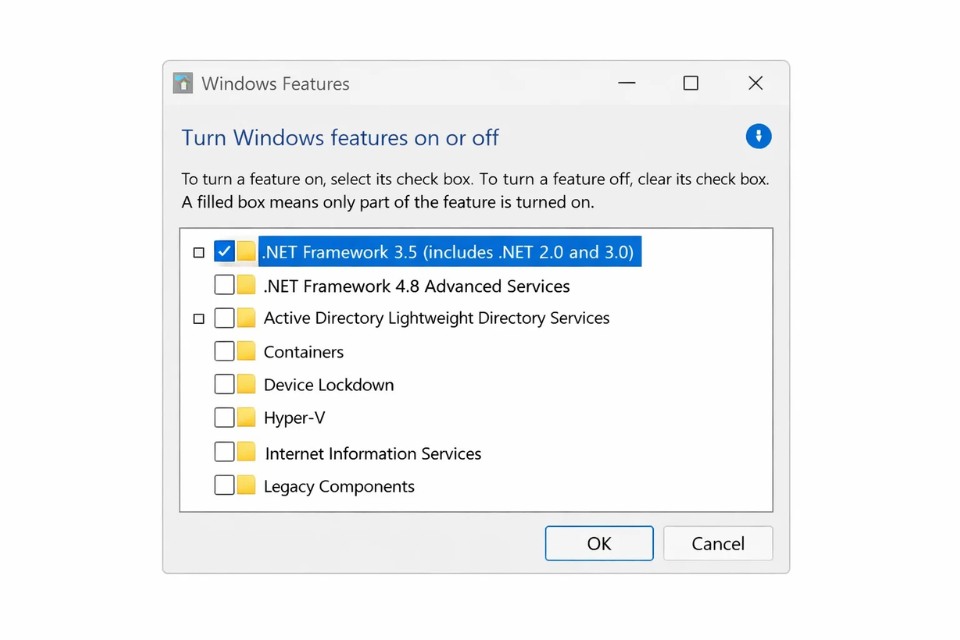This screenshot has width=960, height=640.
Task: Check .NET Framework 4.8 Advanced Services
Action: pyautogui.click(x=224, y=285)
